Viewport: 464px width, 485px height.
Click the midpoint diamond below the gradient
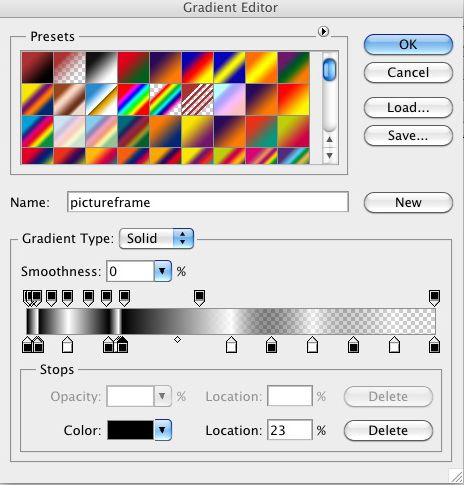coord(178,340)
